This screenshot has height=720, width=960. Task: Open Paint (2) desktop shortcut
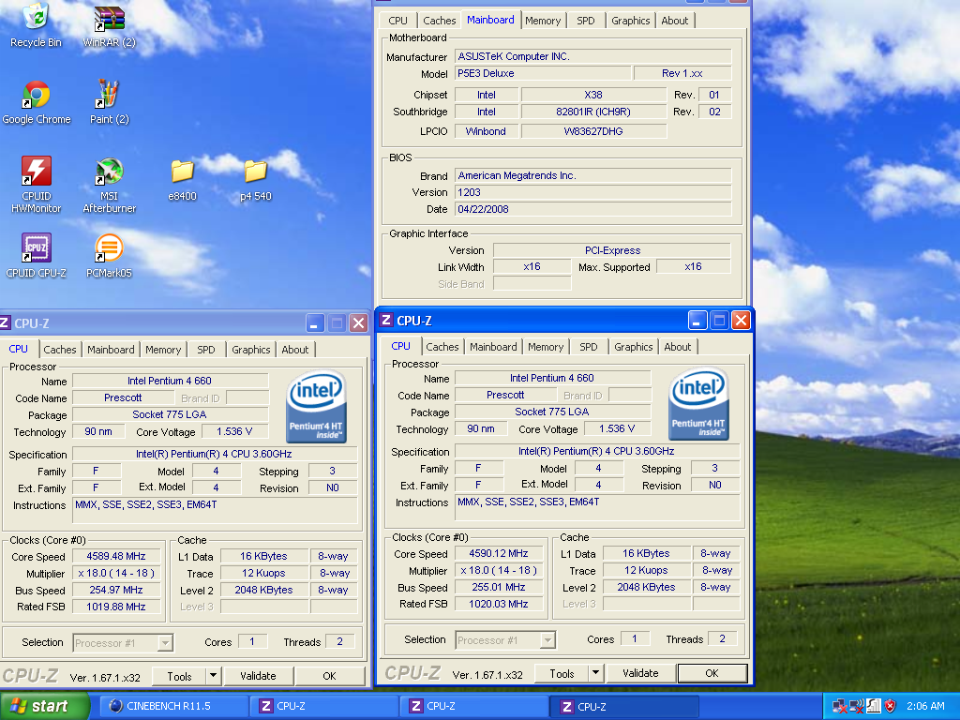[x=109, y=103]
